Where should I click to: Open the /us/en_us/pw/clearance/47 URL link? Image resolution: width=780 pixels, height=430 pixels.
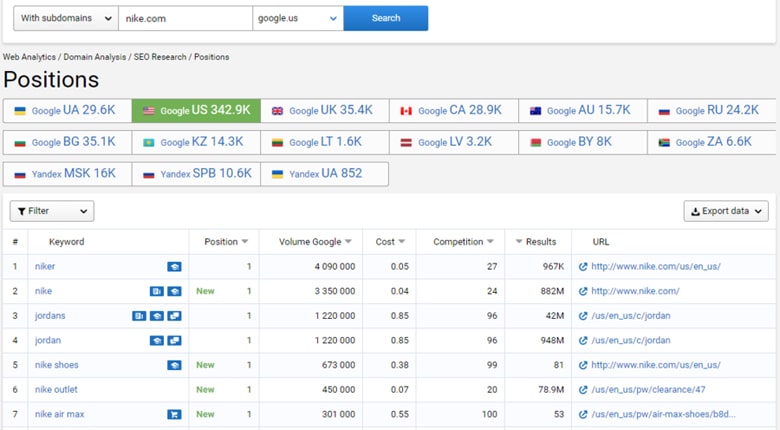(x=648, y=390)
